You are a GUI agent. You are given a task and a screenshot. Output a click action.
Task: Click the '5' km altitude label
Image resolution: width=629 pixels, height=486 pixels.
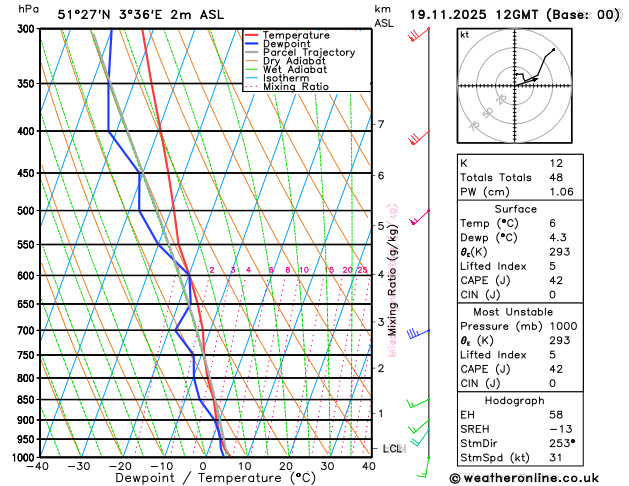point(381,226)
